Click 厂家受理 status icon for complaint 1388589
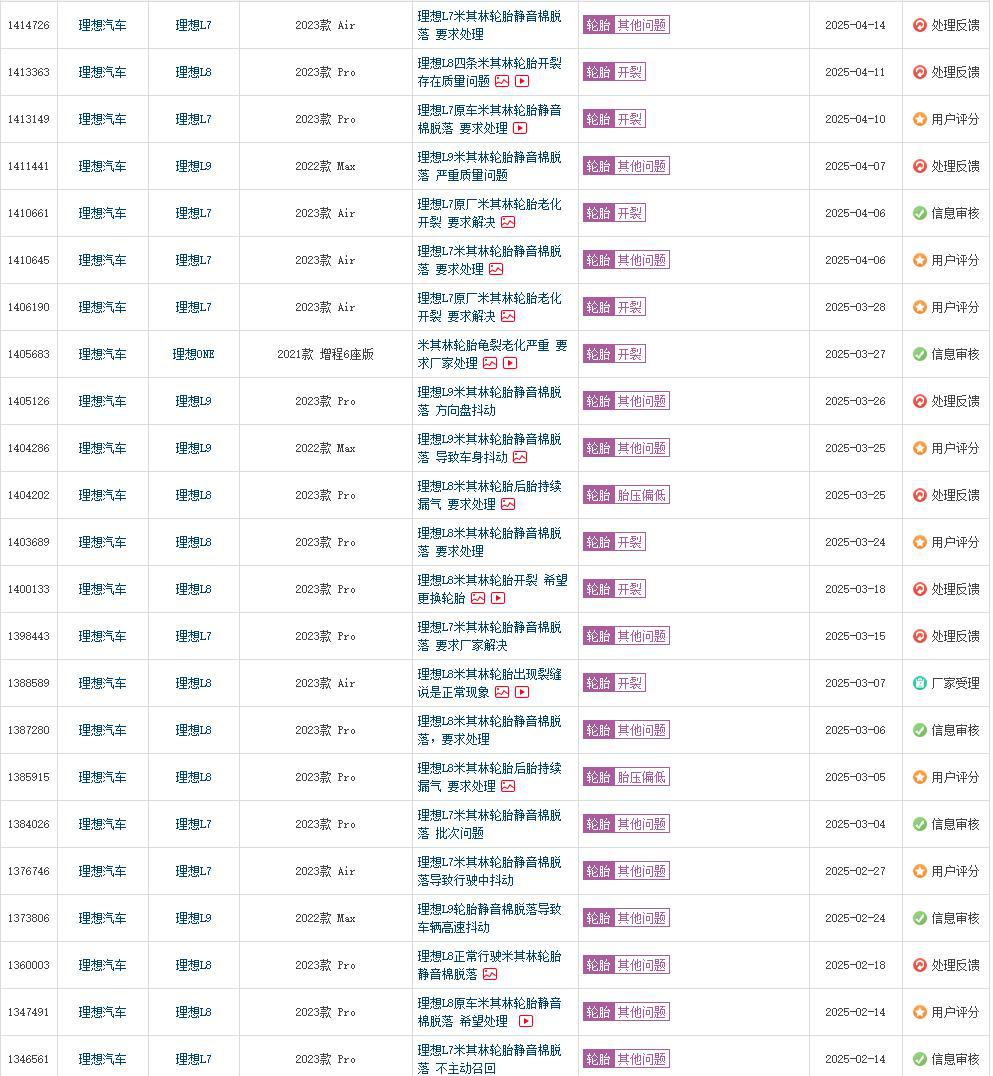The height and width of the screenshot is (1076, 993). pos(920,683)
